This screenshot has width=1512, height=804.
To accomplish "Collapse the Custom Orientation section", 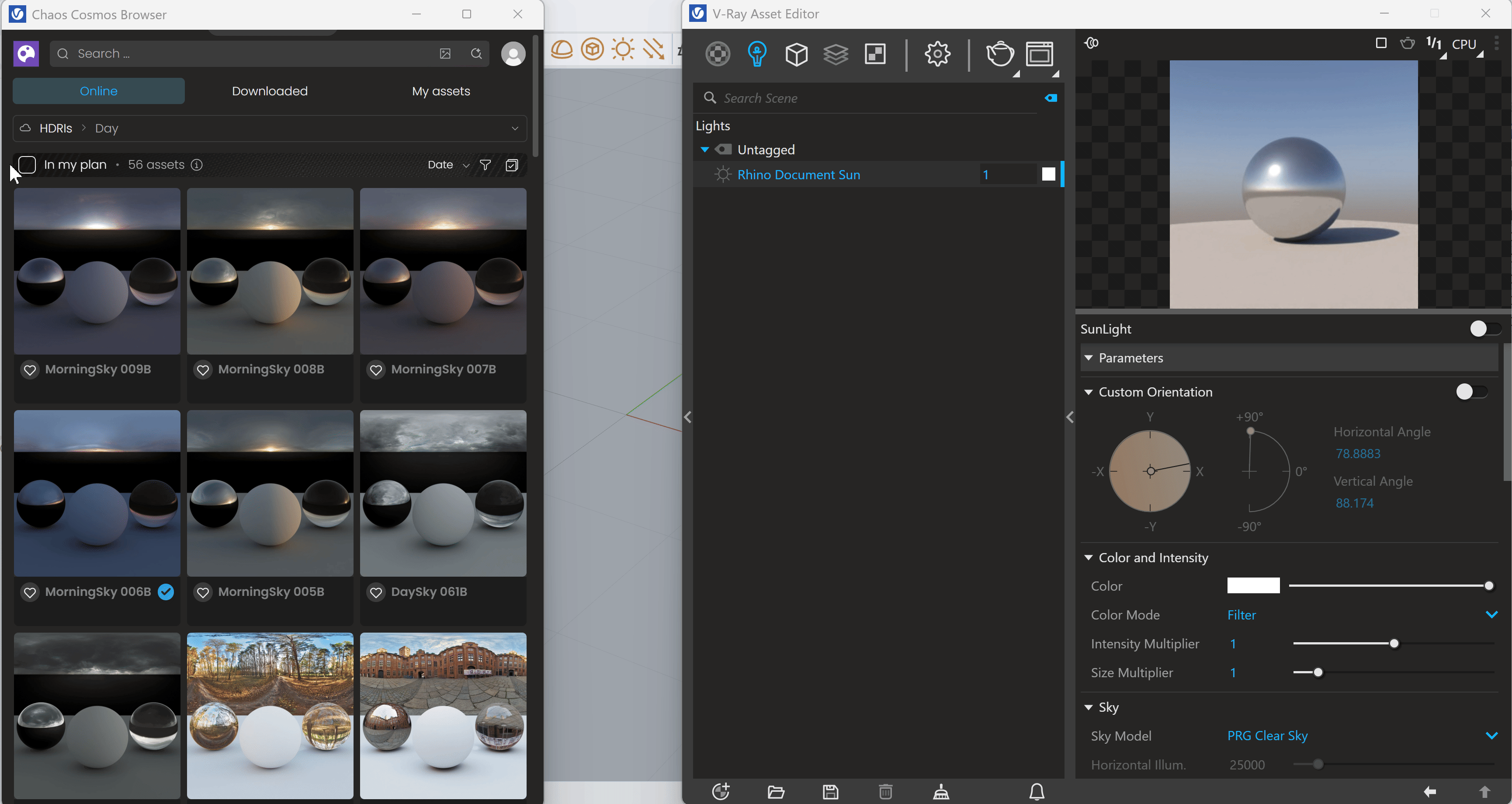I will point(1089,392).
